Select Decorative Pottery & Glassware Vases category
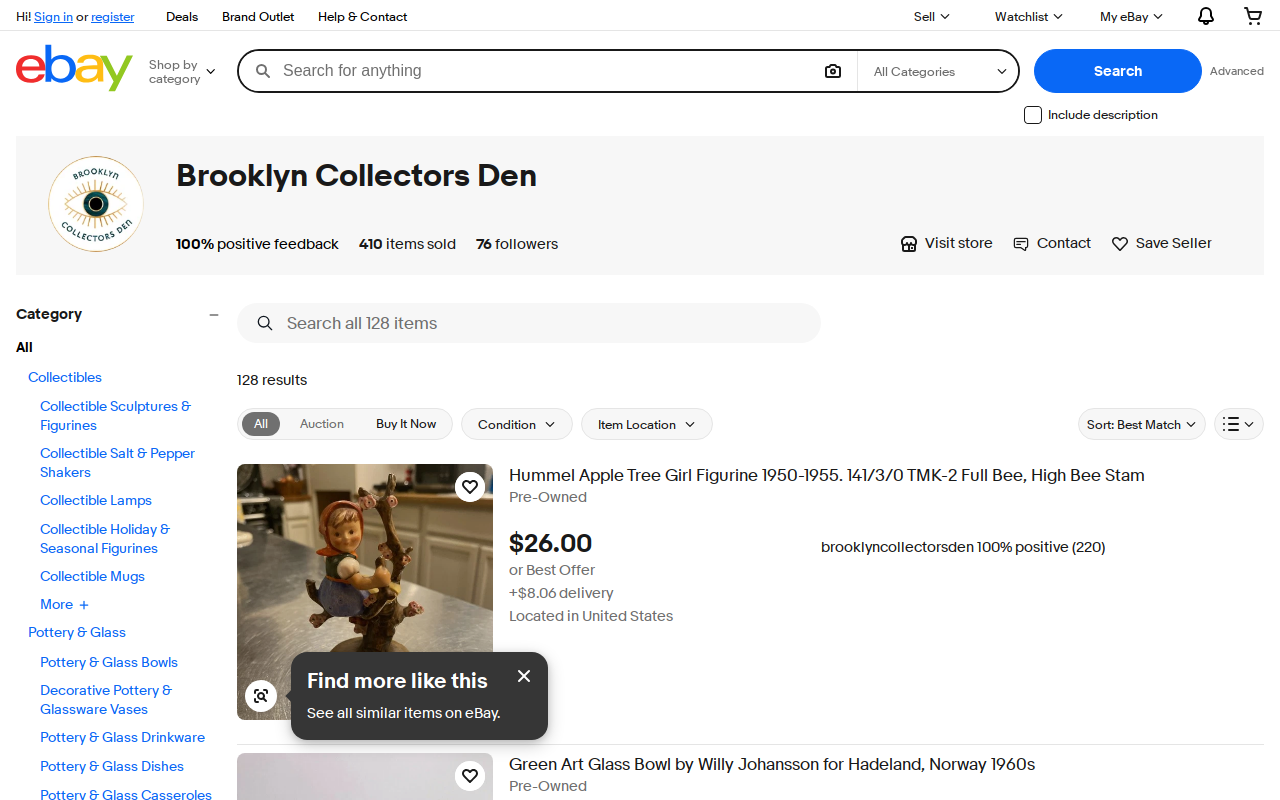1280x800 pixels. [x=106, y=700]
